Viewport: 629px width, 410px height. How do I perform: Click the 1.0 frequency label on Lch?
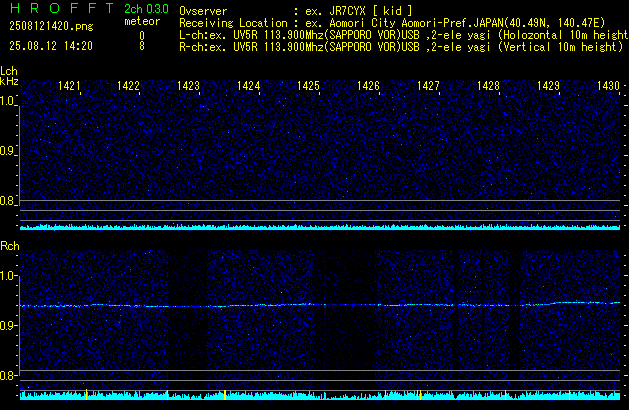coord(7,101)
